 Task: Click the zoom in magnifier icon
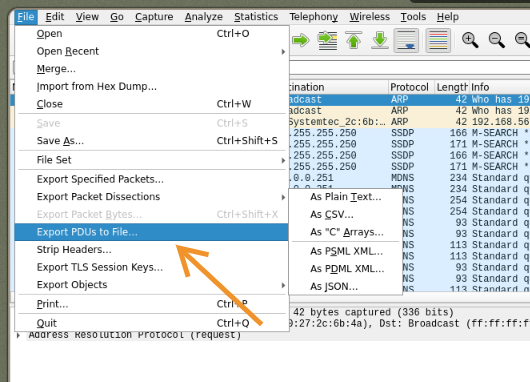pos(470,40)
